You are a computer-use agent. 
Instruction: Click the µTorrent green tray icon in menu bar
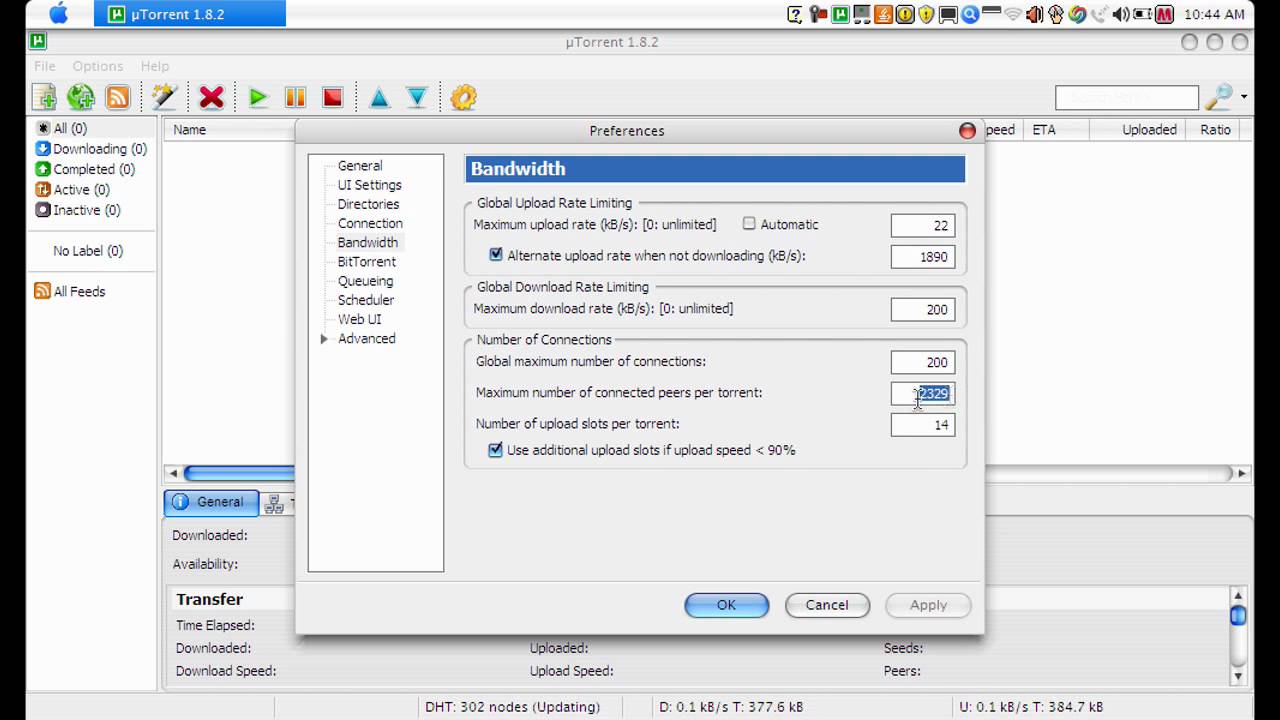841,14
